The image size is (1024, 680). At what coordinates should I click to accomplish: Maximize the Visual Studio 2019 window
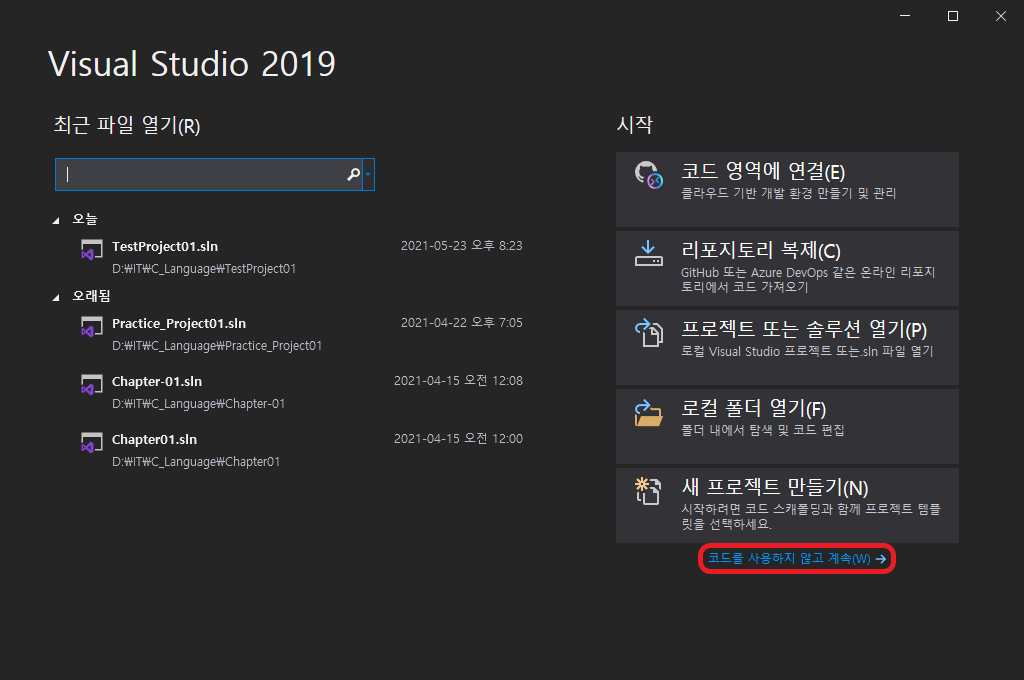(953, 16)
